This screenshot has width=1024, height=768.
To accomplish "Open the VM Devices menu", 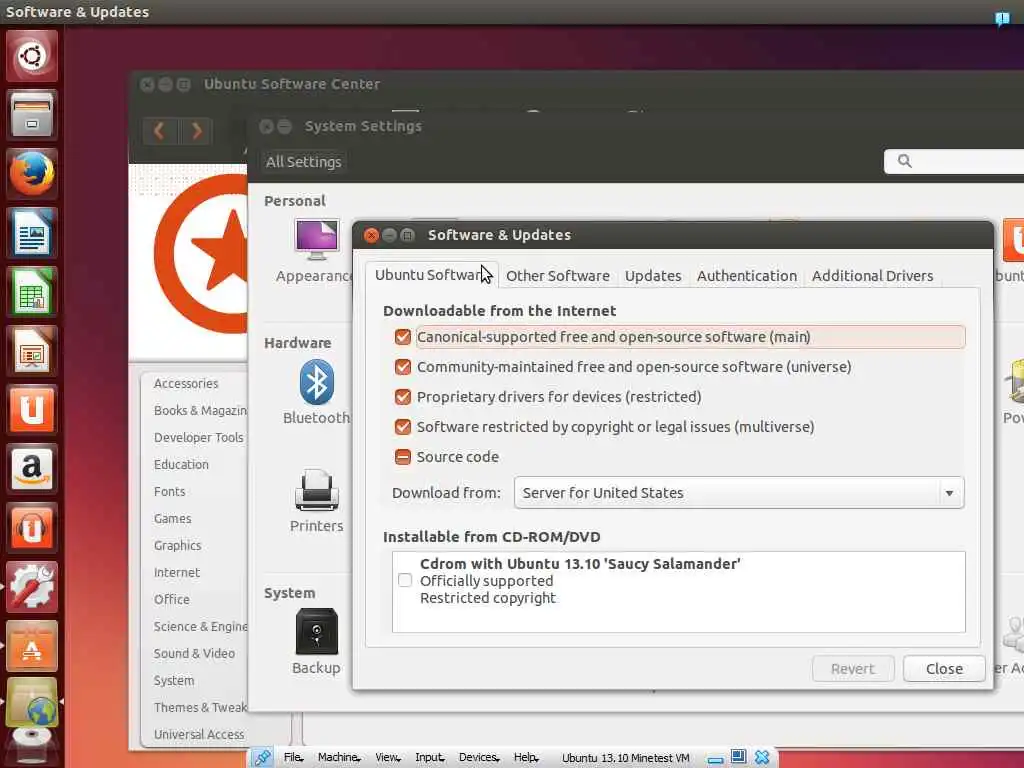I will [x=479, y=758].
